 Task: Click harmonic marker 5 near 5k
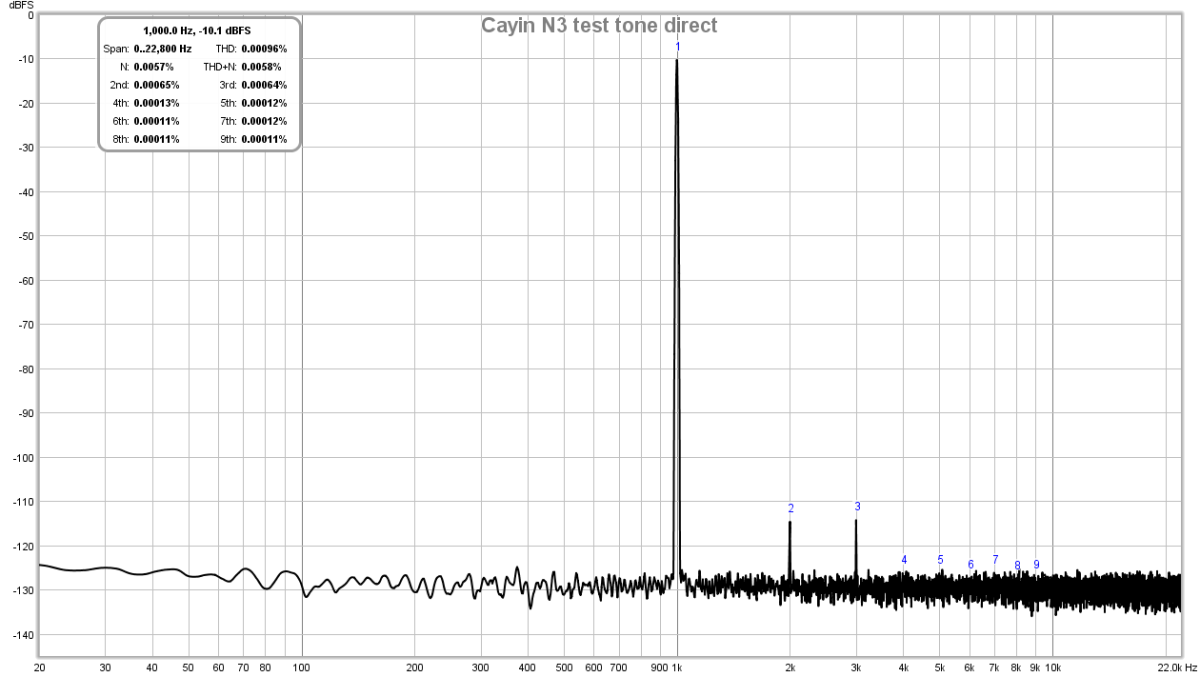(940, 560)
